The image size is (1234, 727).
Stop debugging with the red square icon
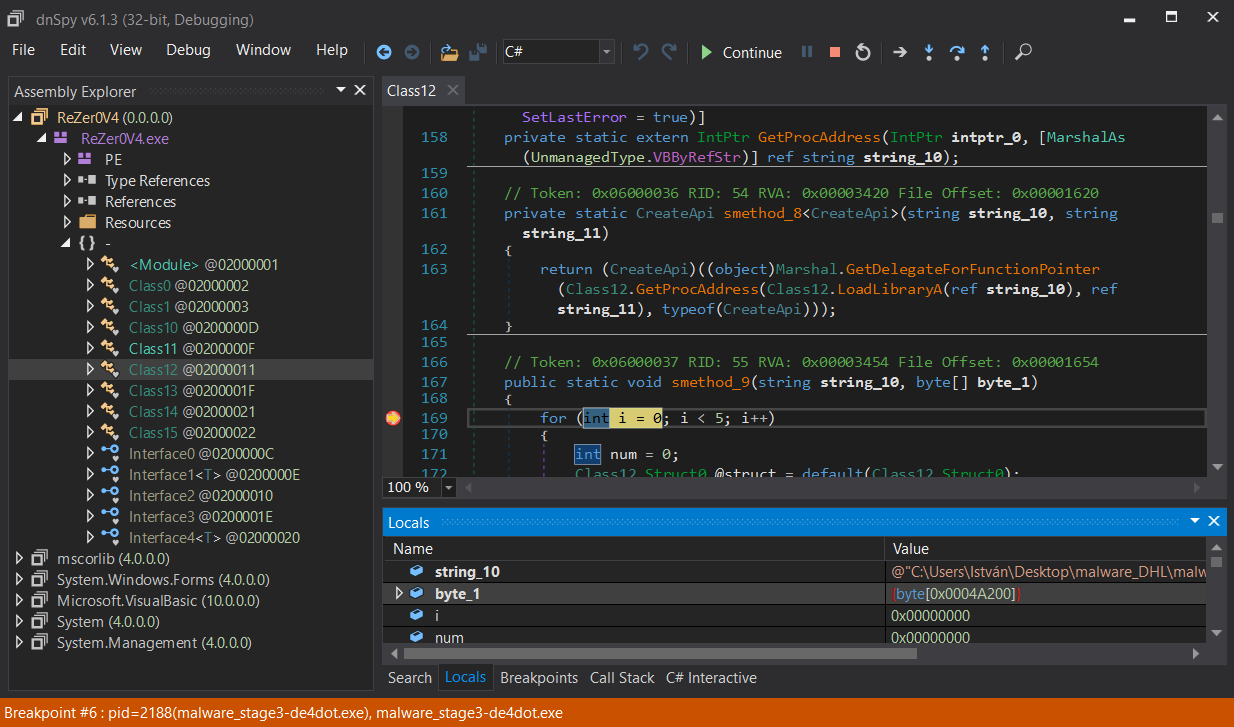[834, 52]
